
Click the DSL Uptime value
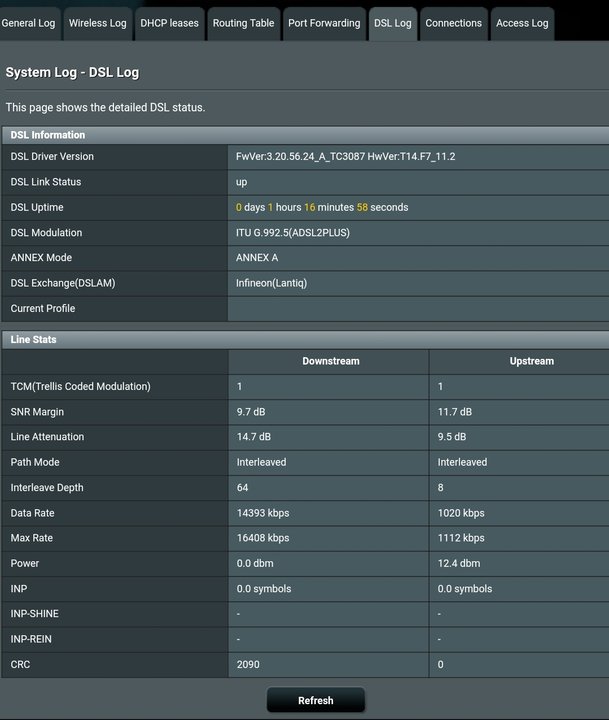click(322, 208)
